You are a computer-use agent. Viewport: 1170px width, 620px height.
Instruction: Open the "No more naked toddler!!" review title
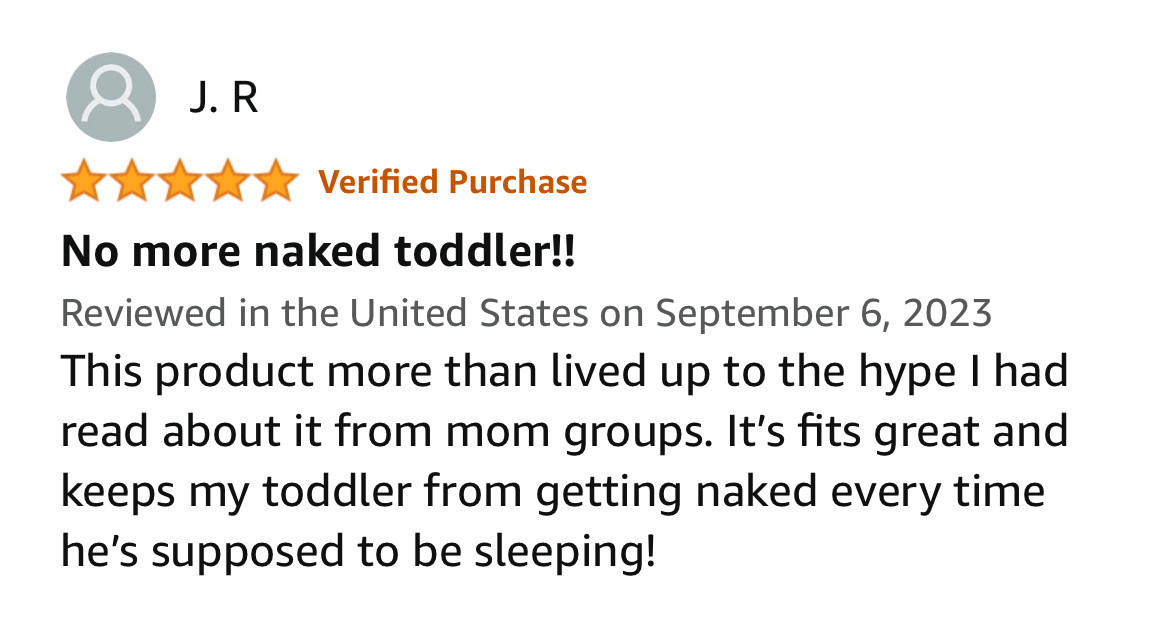[x=318, y=252]
